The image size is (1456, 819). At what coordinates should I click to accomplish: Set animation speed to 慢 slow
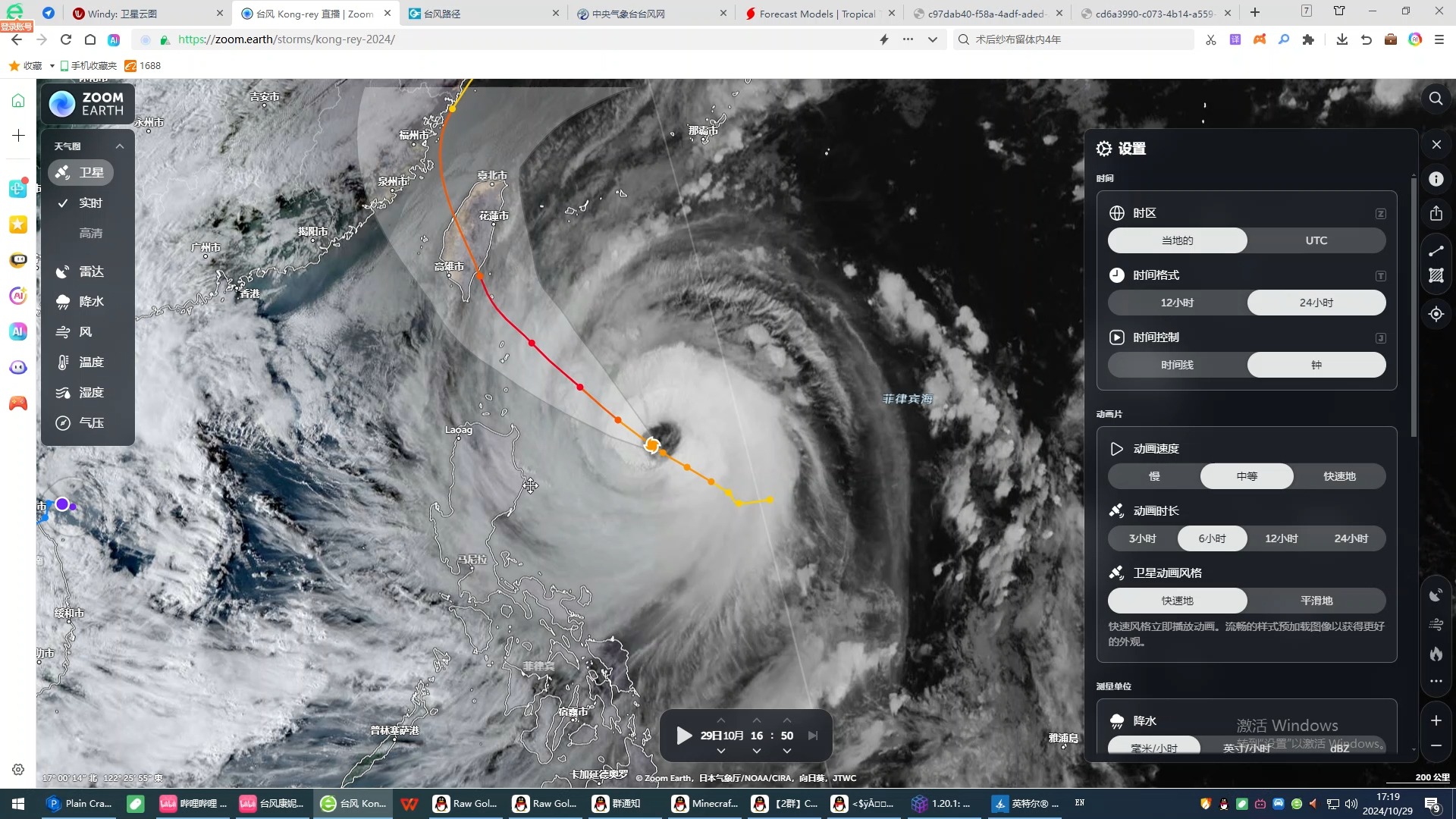[x=1154, y=476]
